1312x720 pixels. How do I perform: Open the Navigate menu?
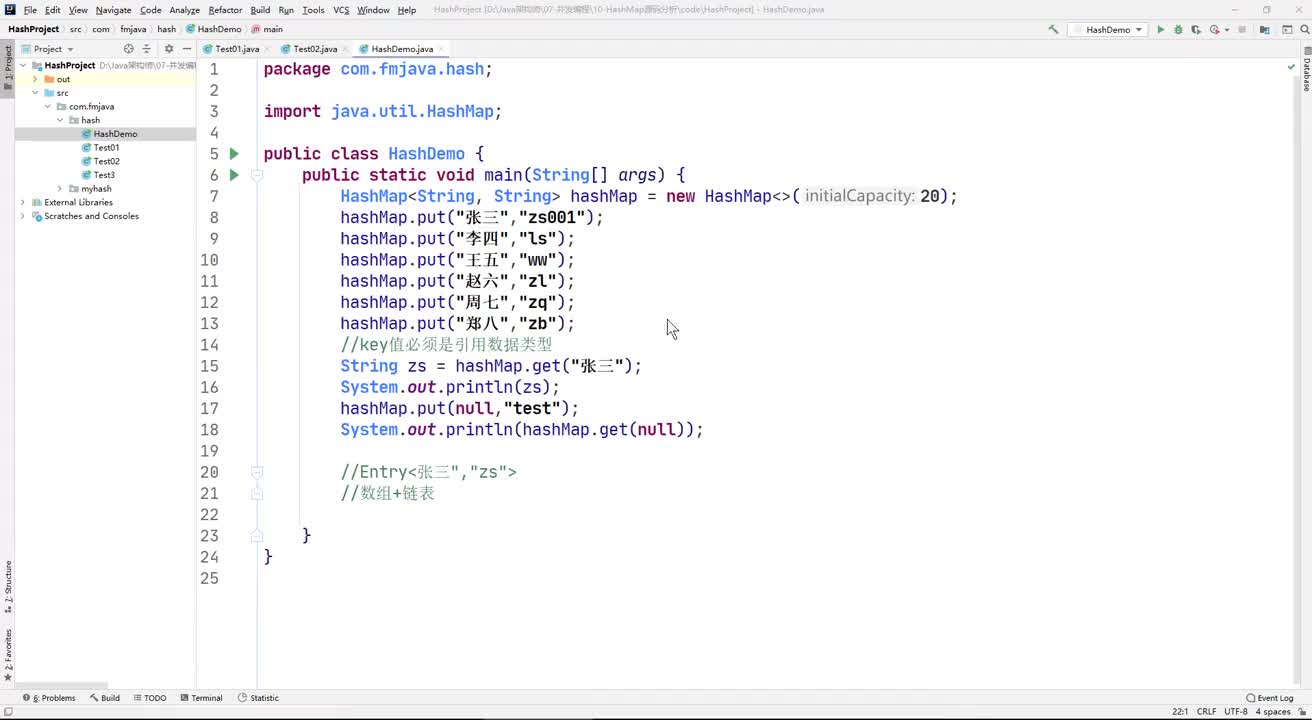pyautogui.click(x=113, y=10)
